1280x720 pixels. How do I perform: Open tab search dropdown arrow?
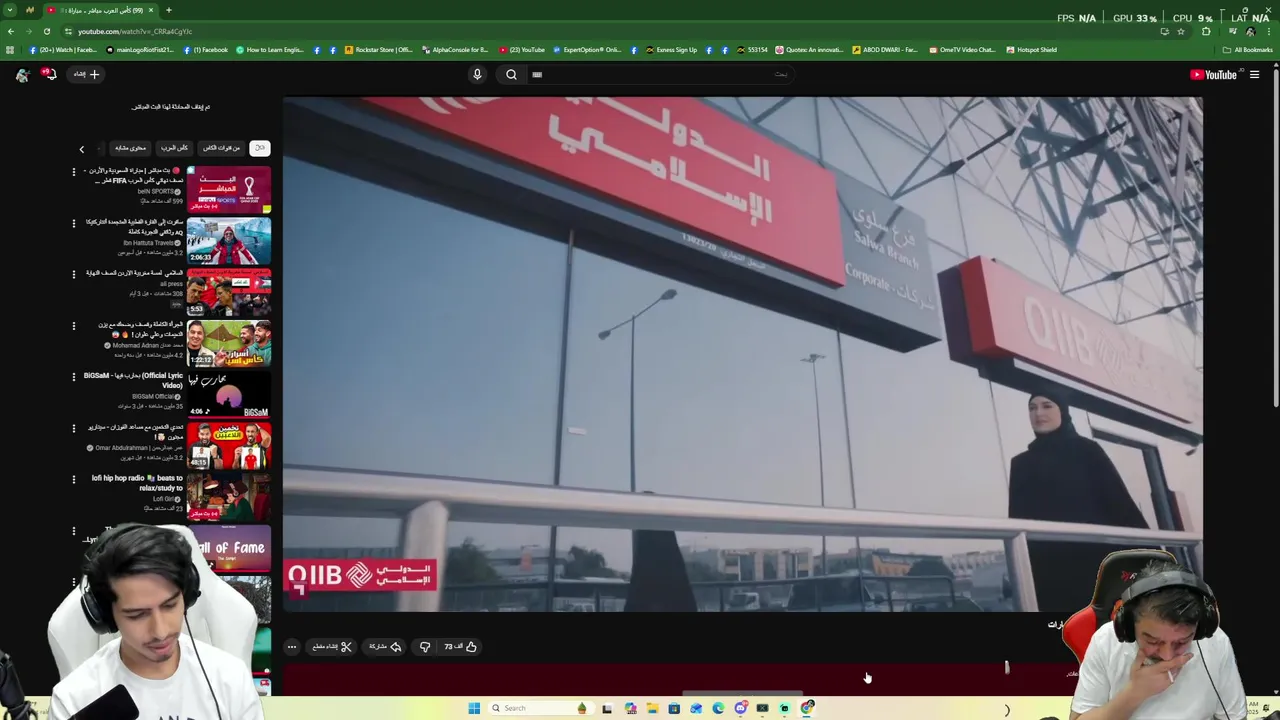10,10
